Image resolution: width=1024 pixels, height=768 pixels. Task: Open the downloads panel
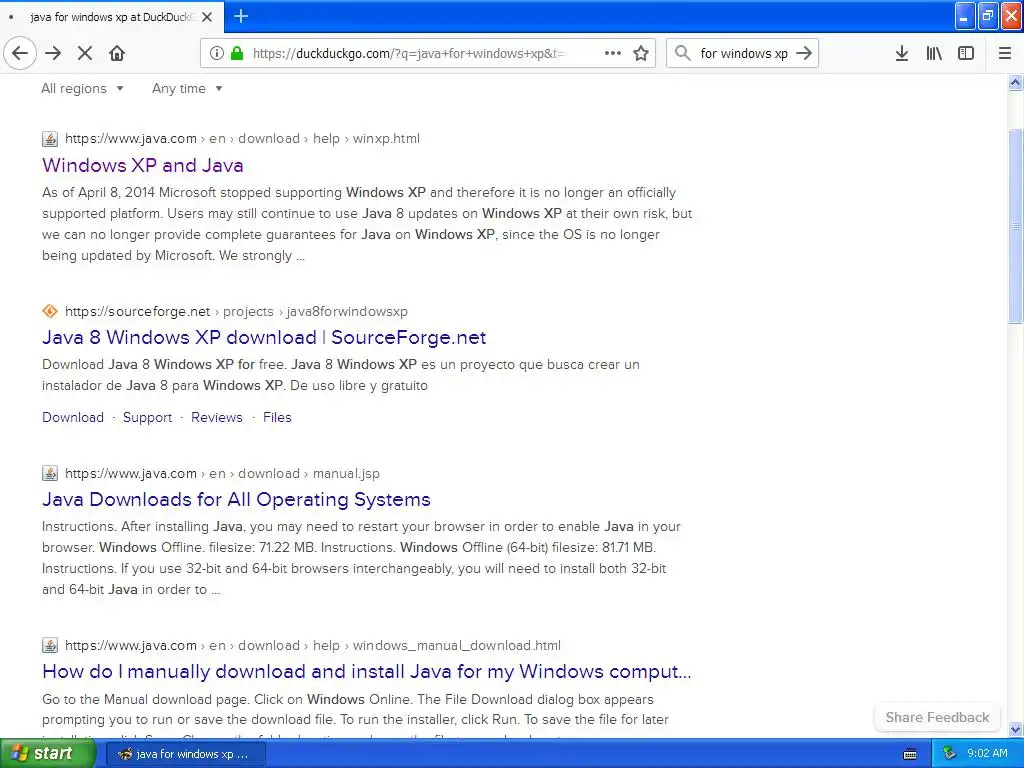click(902, 53)
